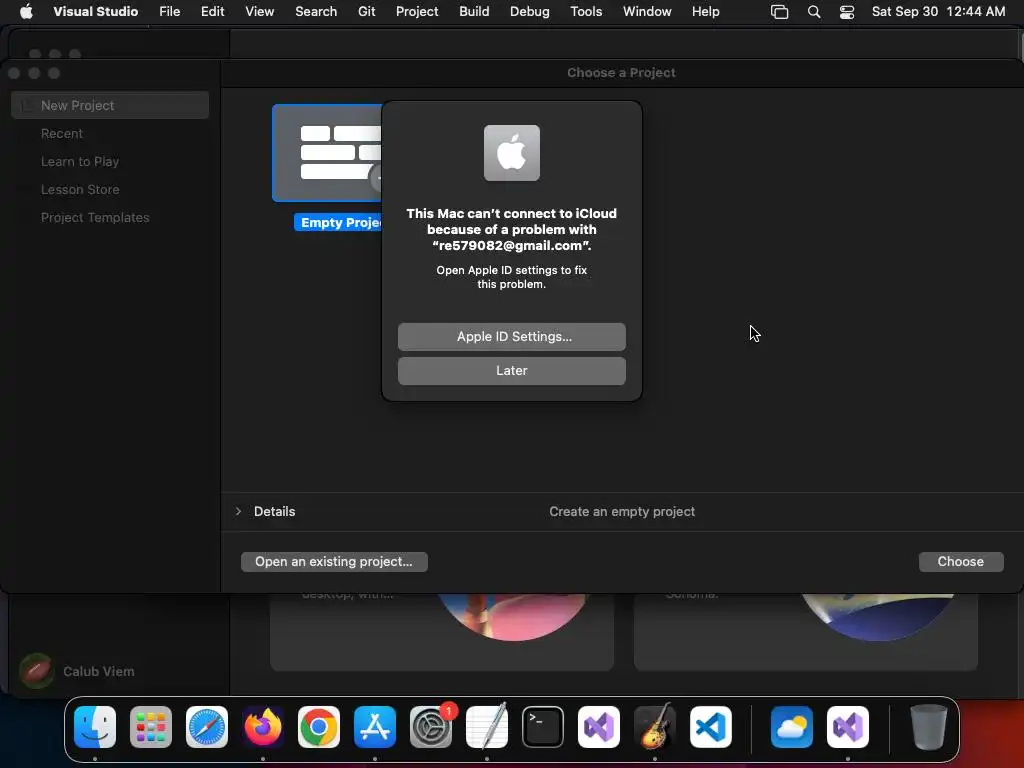This screenshot has height=768, width=1024.
Task: Click the date and time in menu bar
Action: tap(938, 11)
